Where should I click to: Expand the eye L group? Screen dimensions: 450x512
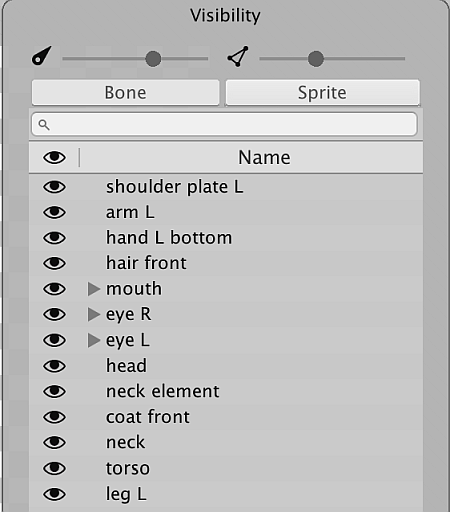[x=94, y=340]
